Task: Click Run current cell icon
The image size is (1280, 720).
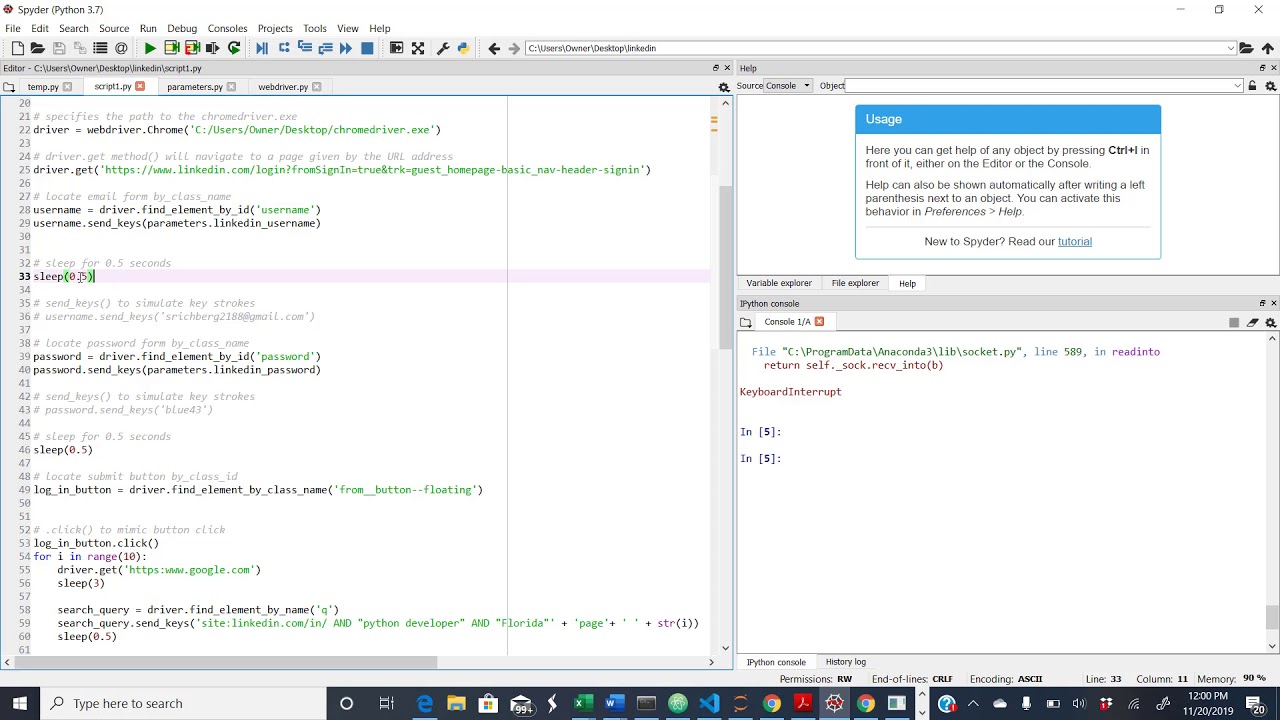Action: (x=172, y=48)
